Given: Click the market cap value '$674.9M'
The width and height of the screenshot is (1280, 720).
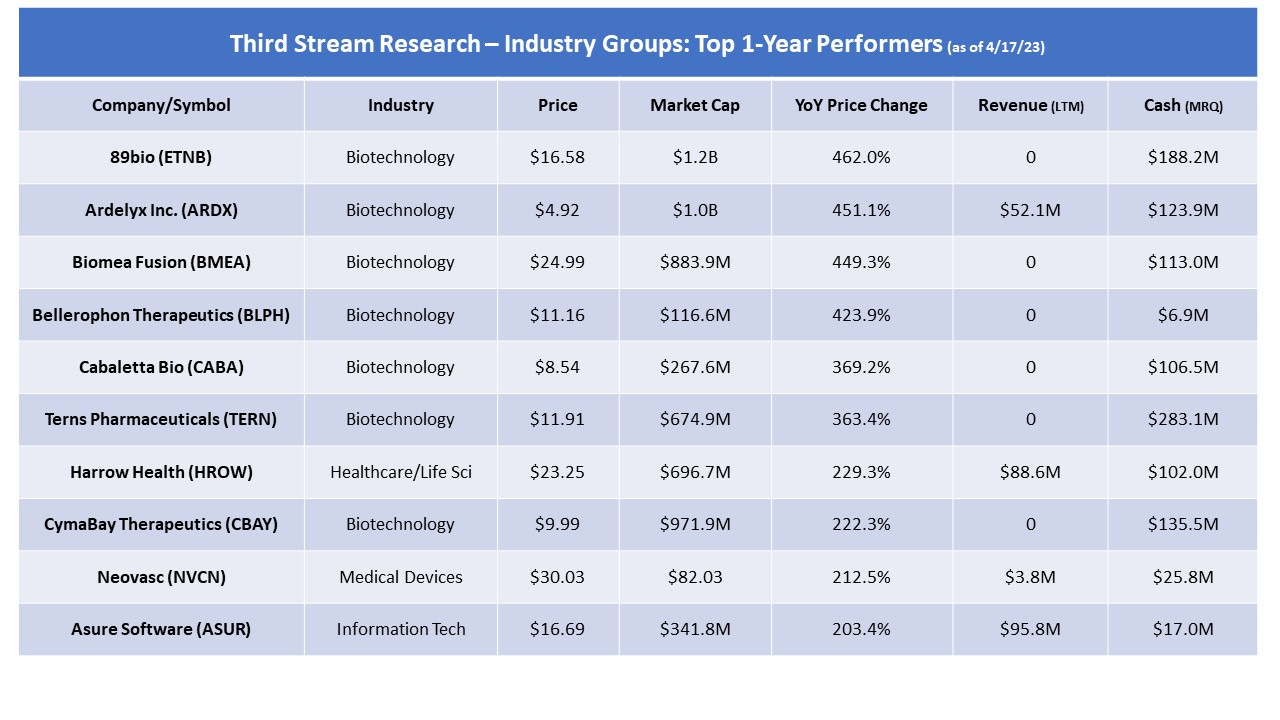Looking at the screenshot, I should 695,419.
